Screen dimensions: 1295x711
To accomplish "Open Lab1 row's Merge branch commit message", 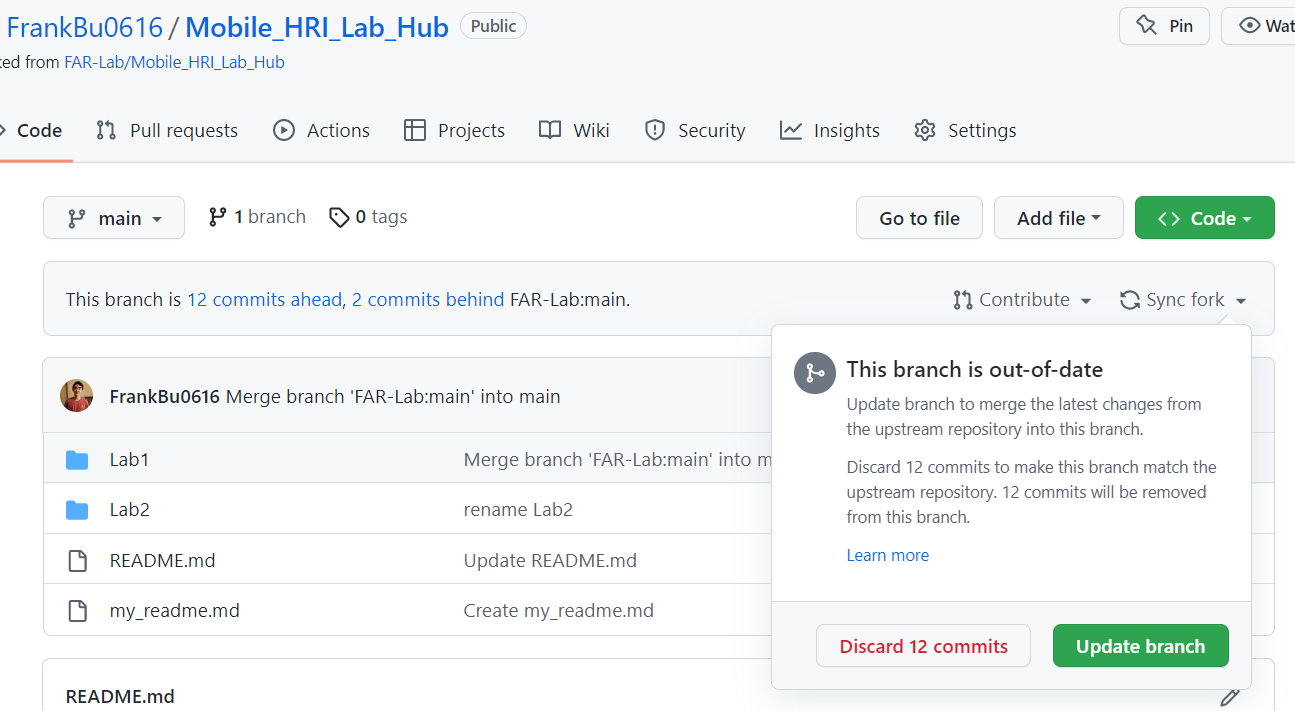I will tap(617, 459).
